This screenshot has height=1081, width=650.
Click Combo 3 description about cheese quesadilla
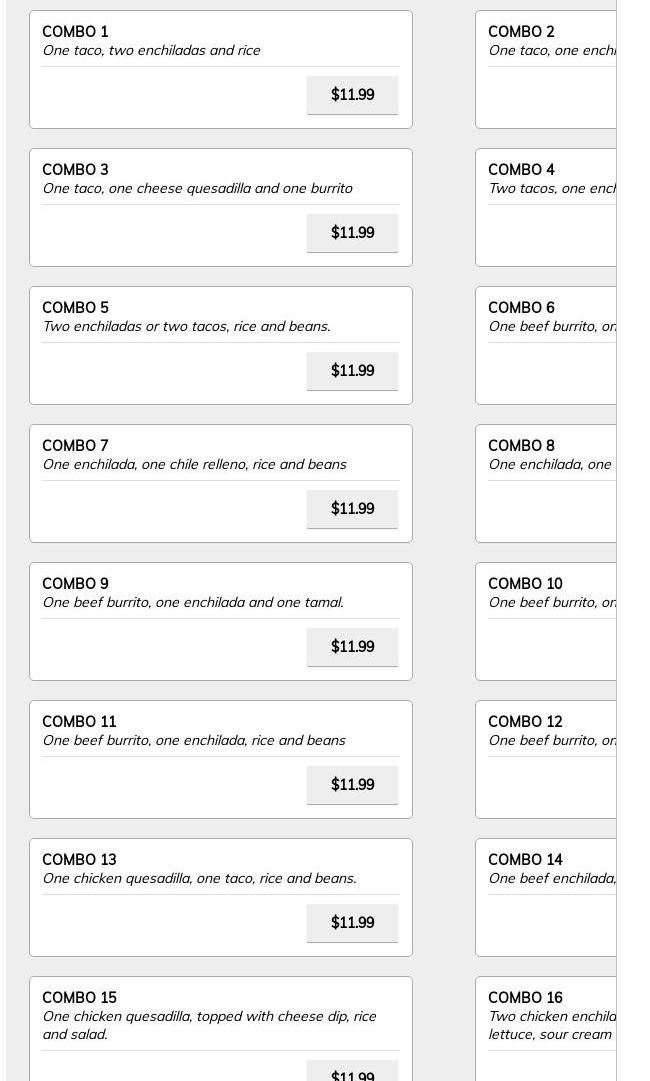197,188
